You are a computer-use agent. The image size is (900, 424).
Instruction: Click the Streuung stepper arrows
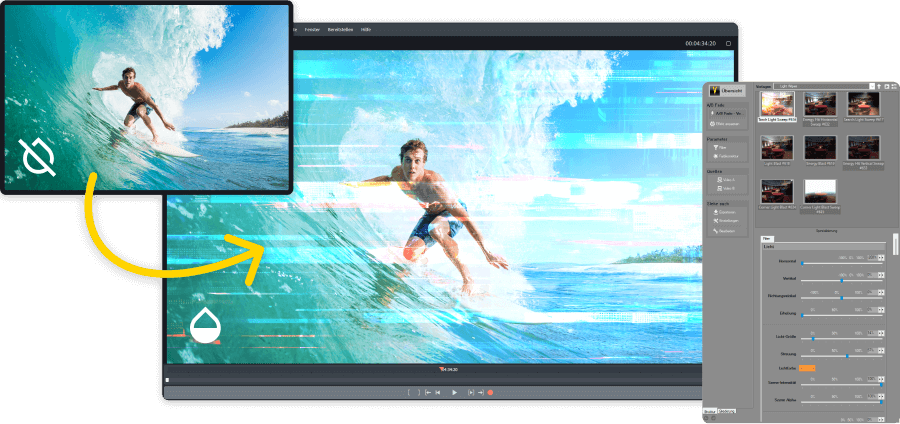pos(881,353)
